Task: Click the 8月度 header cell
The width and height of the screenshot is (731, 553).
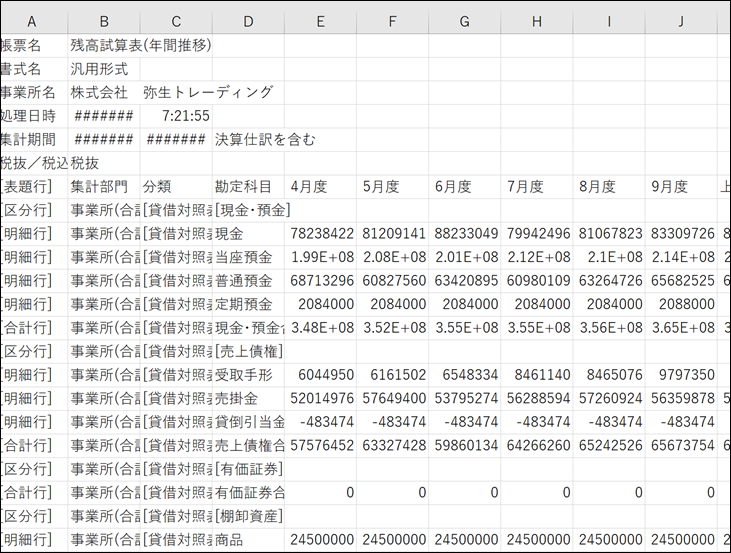Action: pos(609,187)
